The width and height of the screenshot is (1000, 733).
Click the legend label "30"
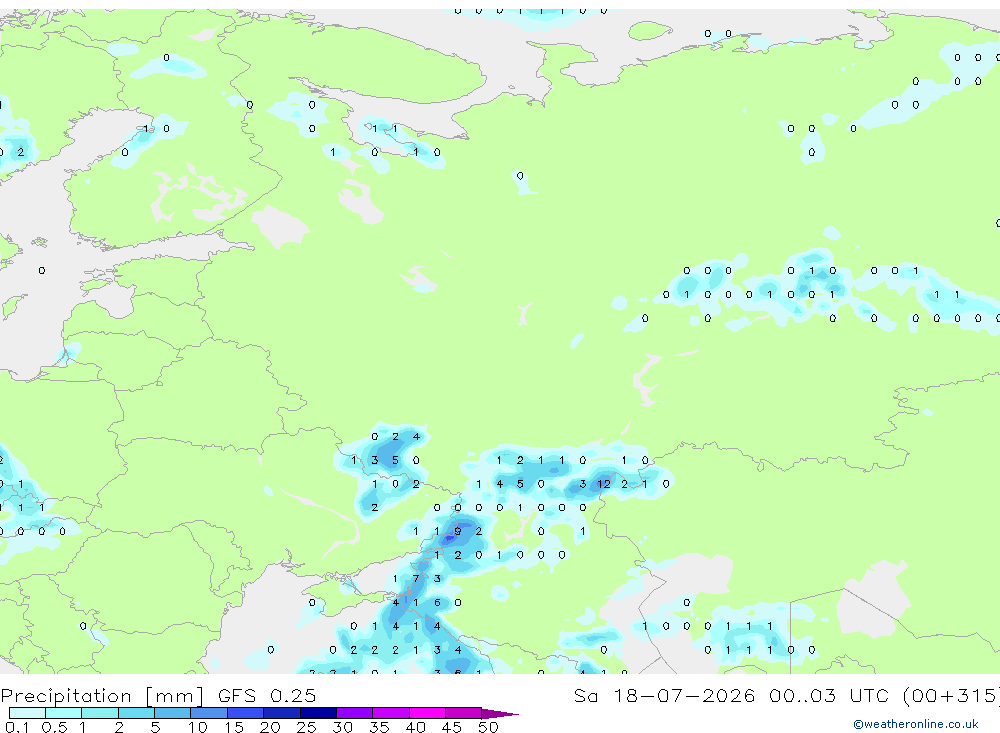coord(343,727)
